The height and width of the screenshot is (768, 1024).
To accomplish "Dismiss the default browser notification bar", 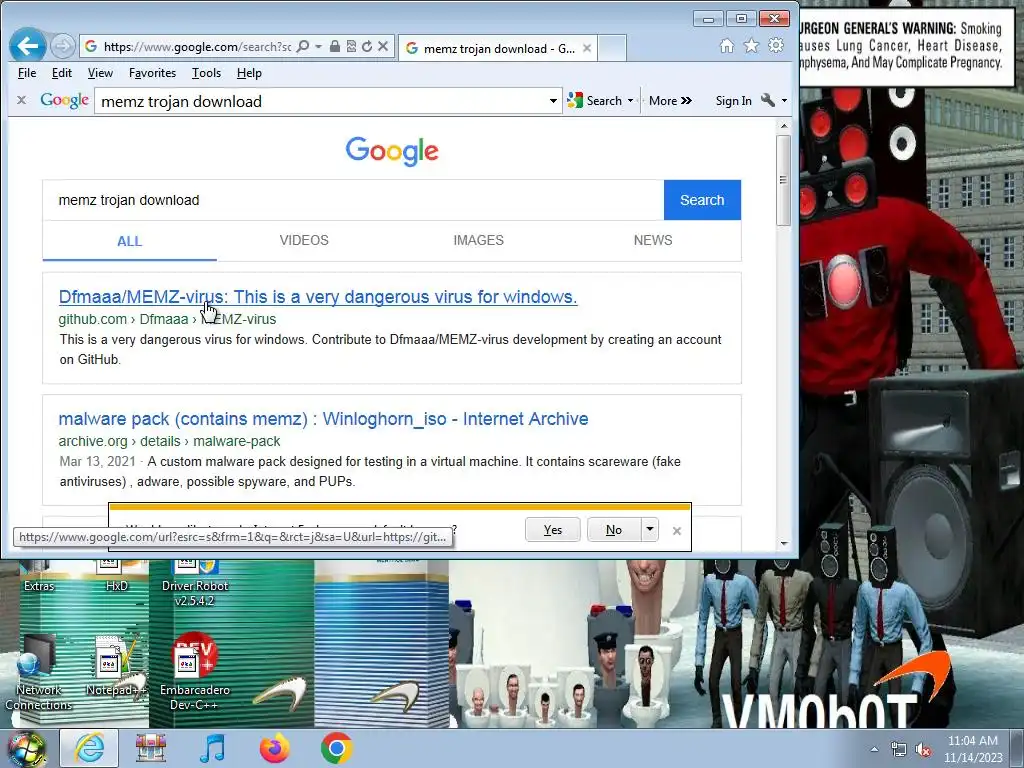I will pos(677,531).
